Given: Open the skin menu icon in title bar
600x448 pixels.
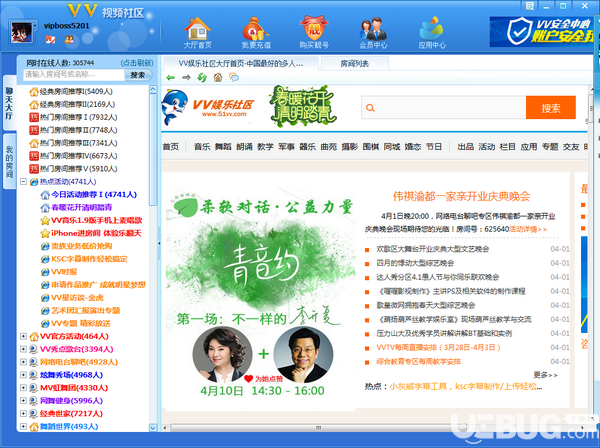Looking at the screenshot, I should (x=530, y=6).
